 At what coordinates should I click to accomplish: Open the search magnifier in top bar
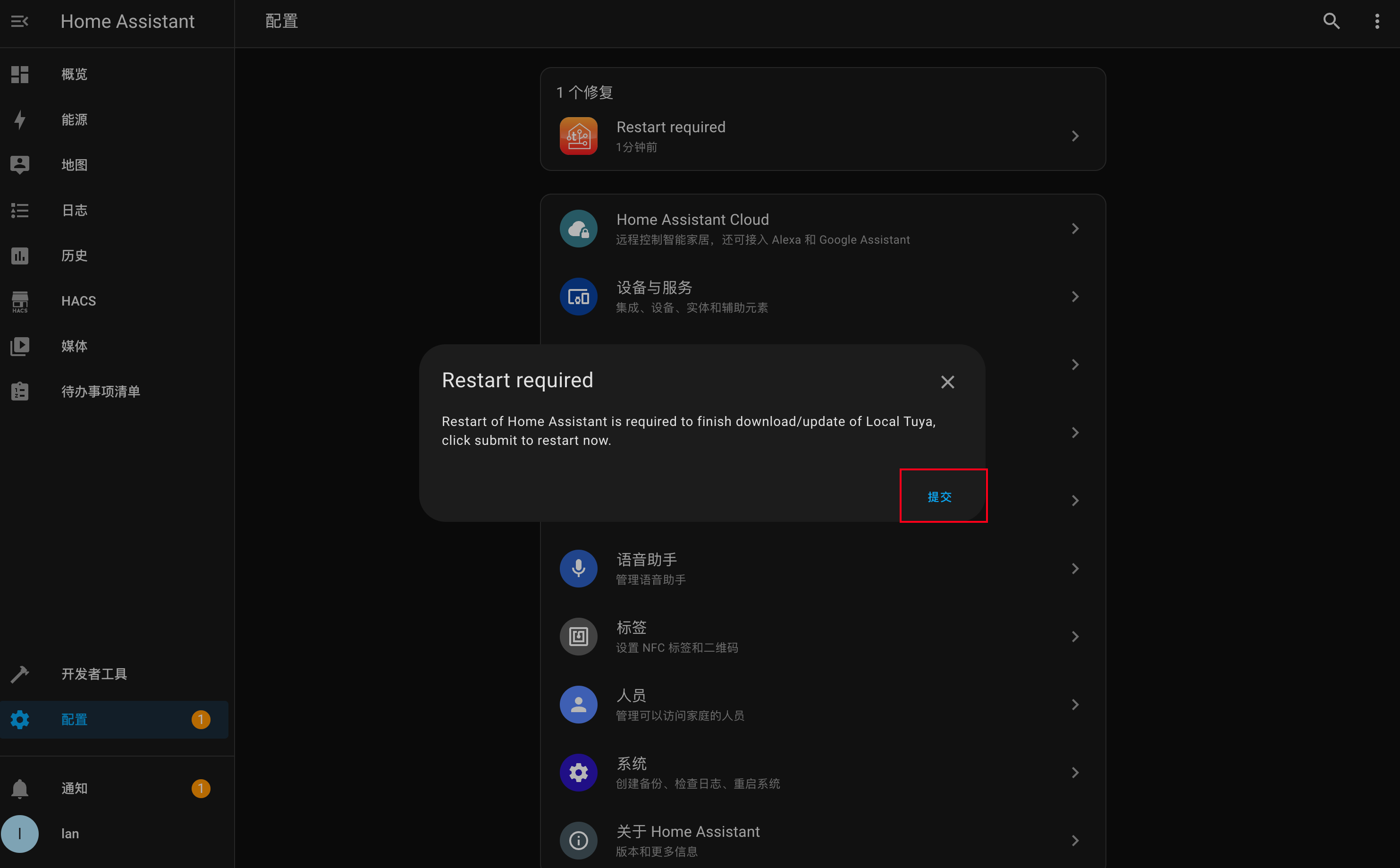click(1331, 21)
